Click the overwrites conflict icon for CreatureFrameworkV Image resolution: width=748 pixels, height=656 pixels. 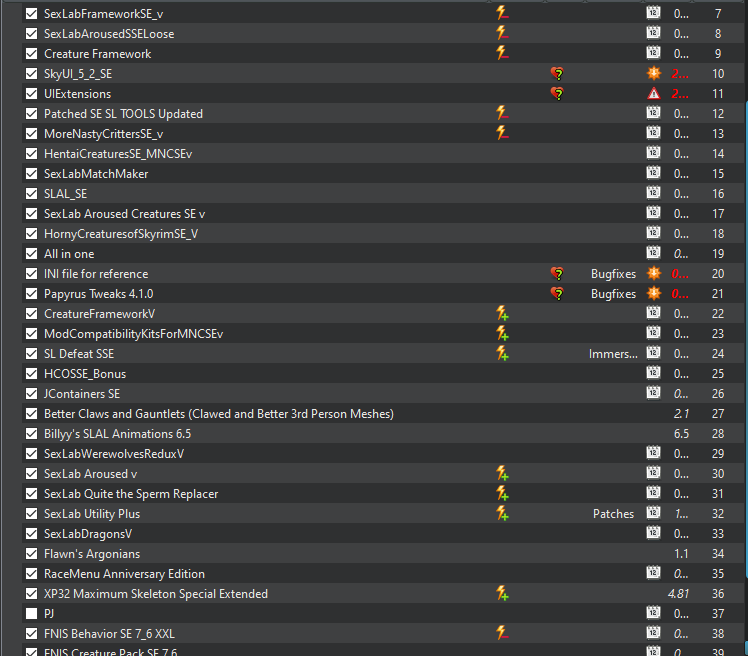point(502,313)
